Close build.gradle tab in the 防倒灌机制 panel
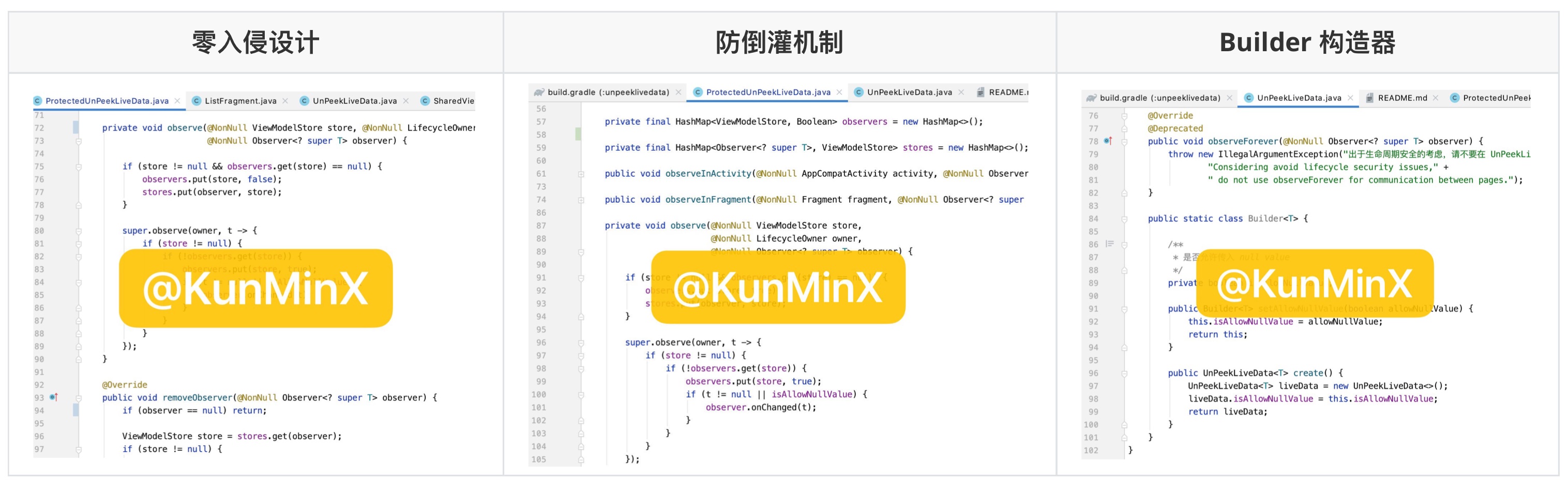Screen dimensions: 1568x481 (x=679, y=93)
